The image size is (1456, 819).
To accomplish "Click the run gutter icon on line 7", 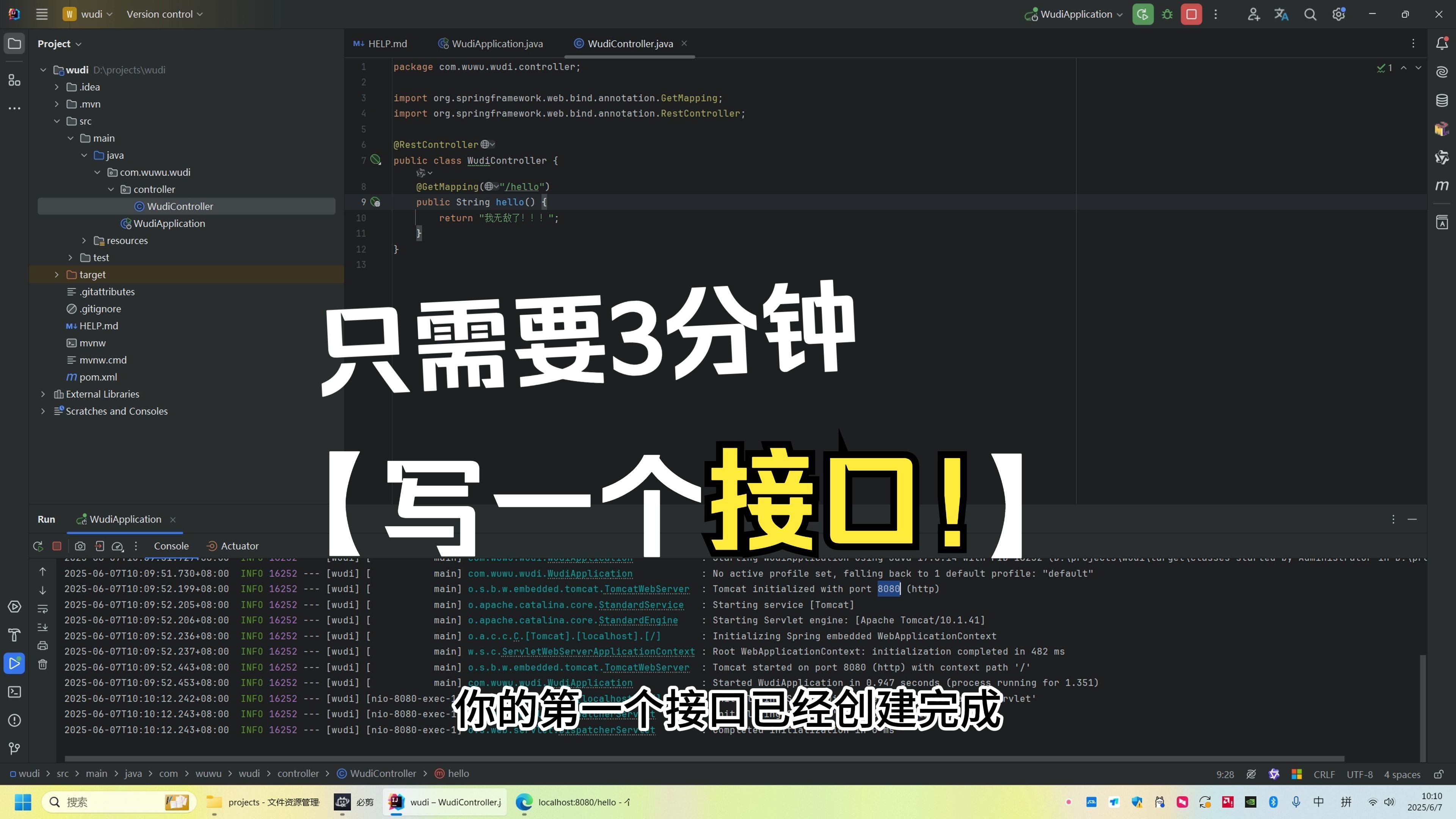I will click(x=375, y=160).
